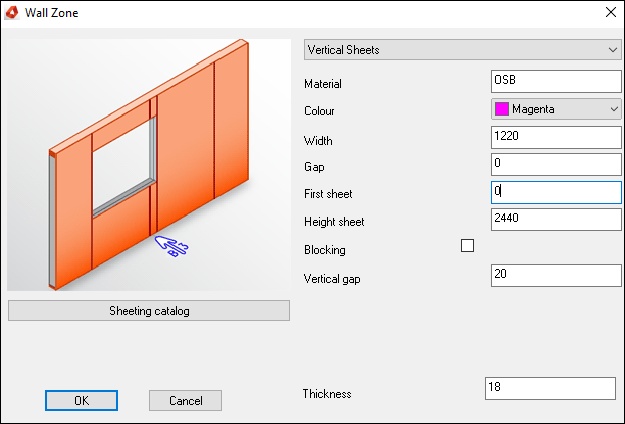Viewport: 625px width, 424px height.
Task: Click the Blocking label
Action: coord(325,250)
